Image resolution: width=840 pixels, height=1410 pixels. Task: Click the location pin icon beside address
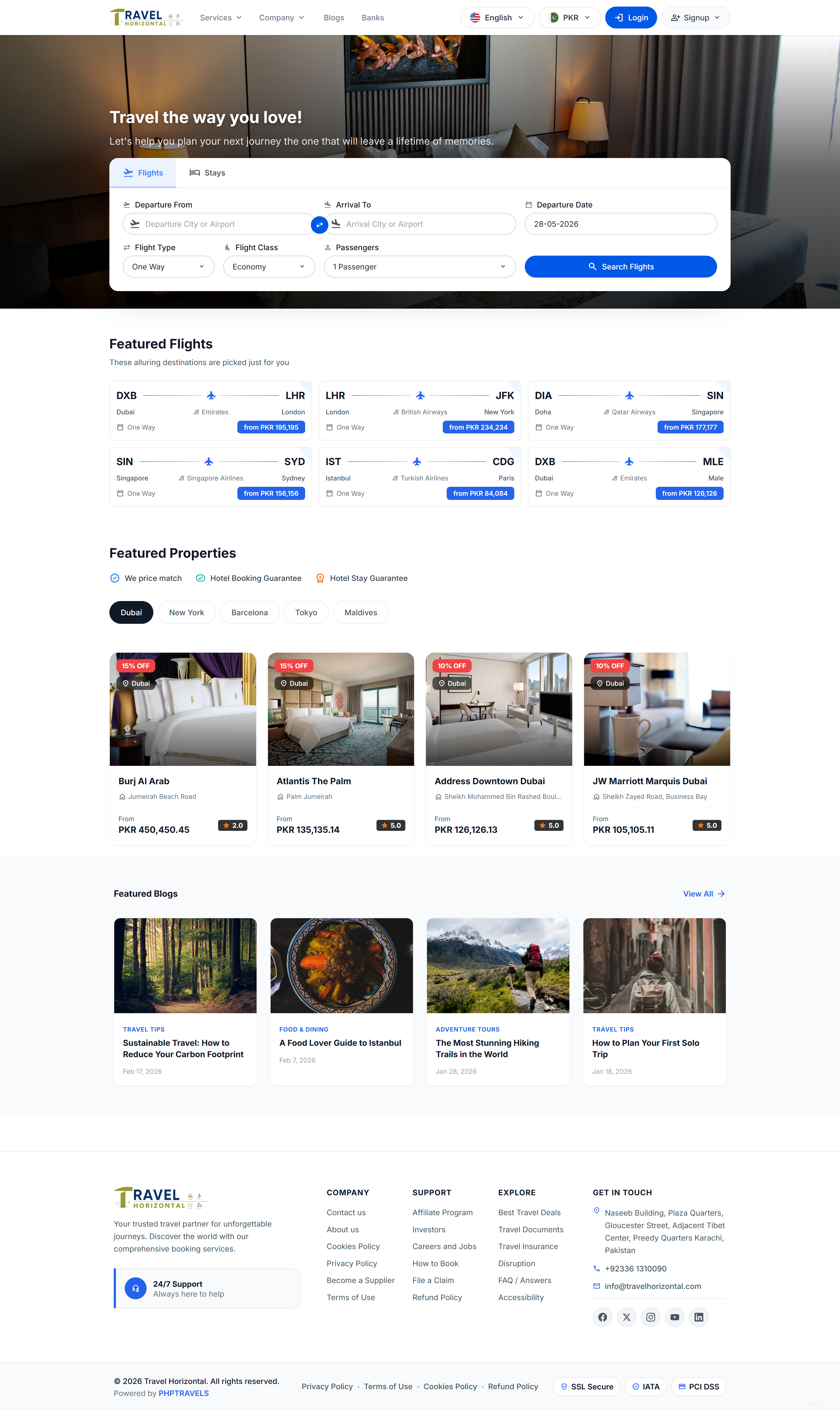point(596,1211)
